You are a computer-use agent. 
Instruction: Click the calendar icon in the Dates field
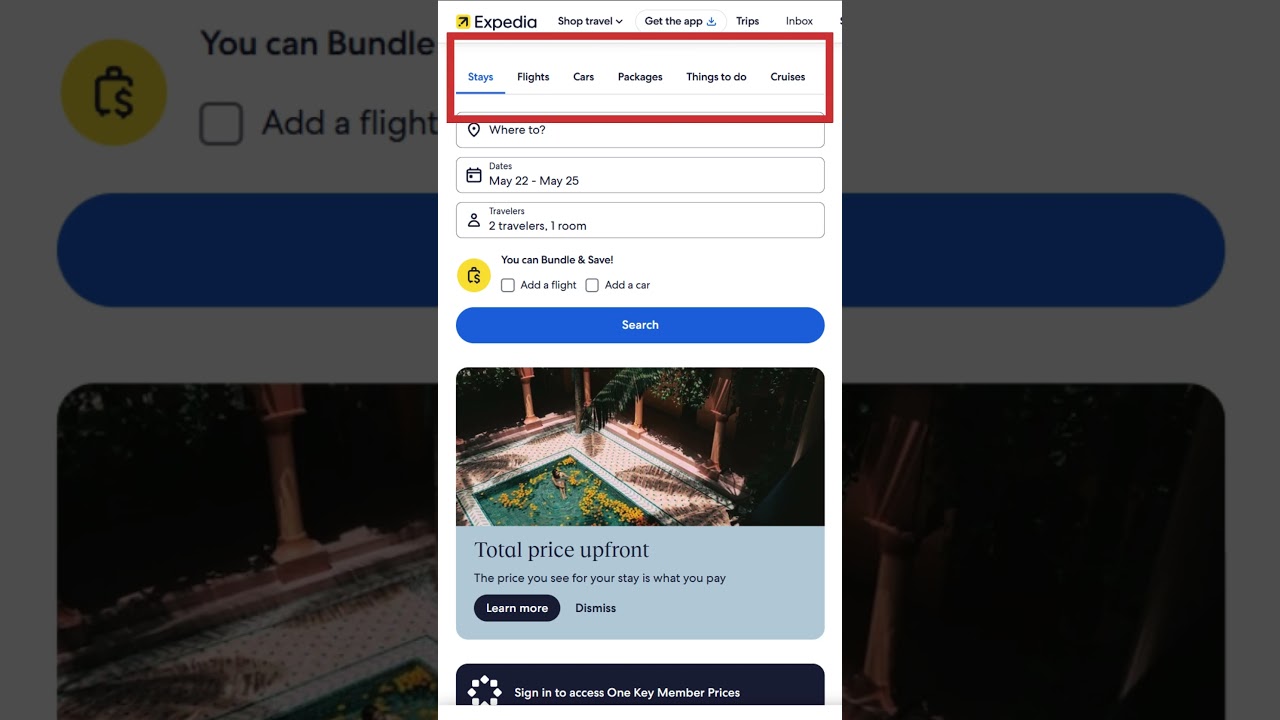474,175
